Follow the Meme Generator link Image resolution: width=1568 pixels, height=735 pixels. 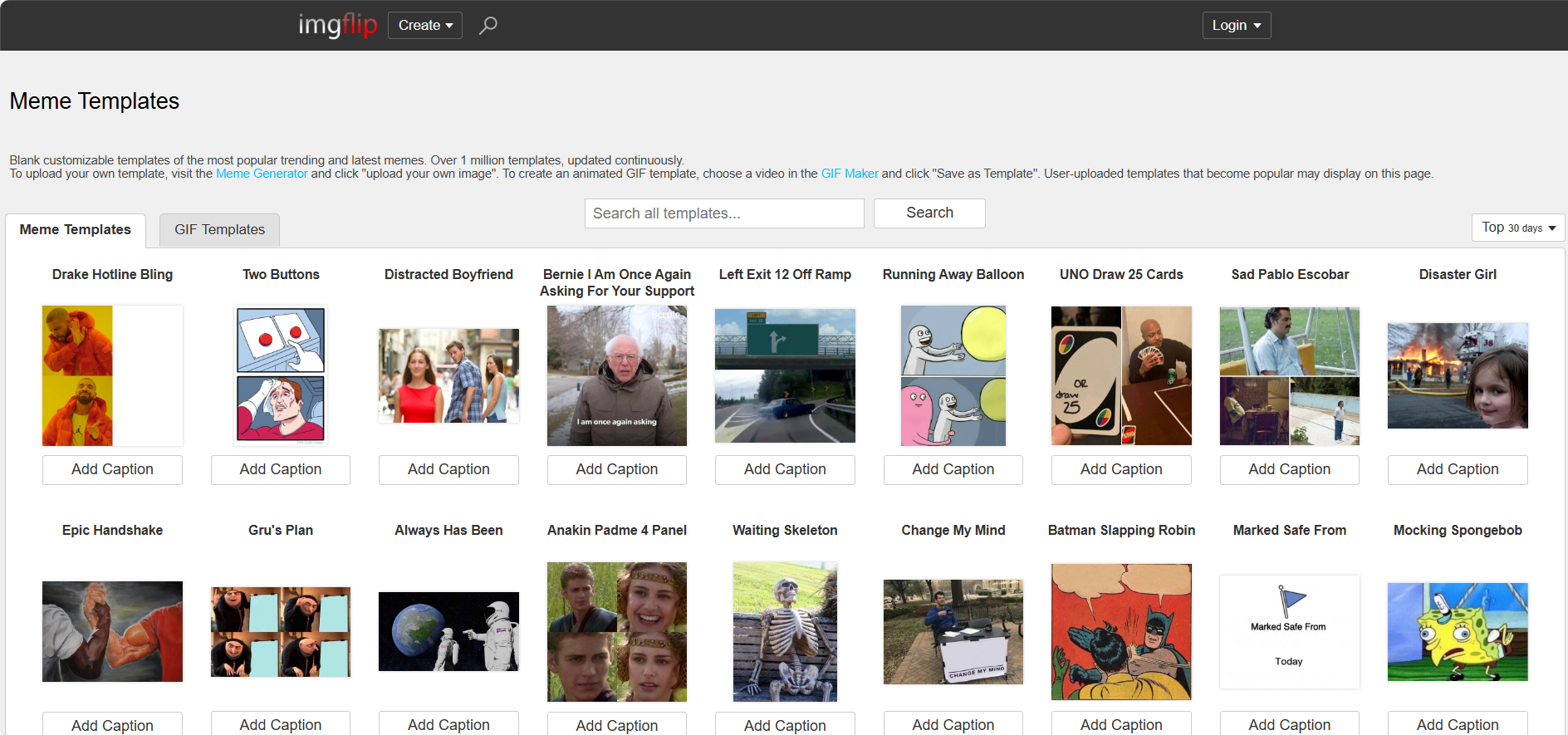point(262,174)
